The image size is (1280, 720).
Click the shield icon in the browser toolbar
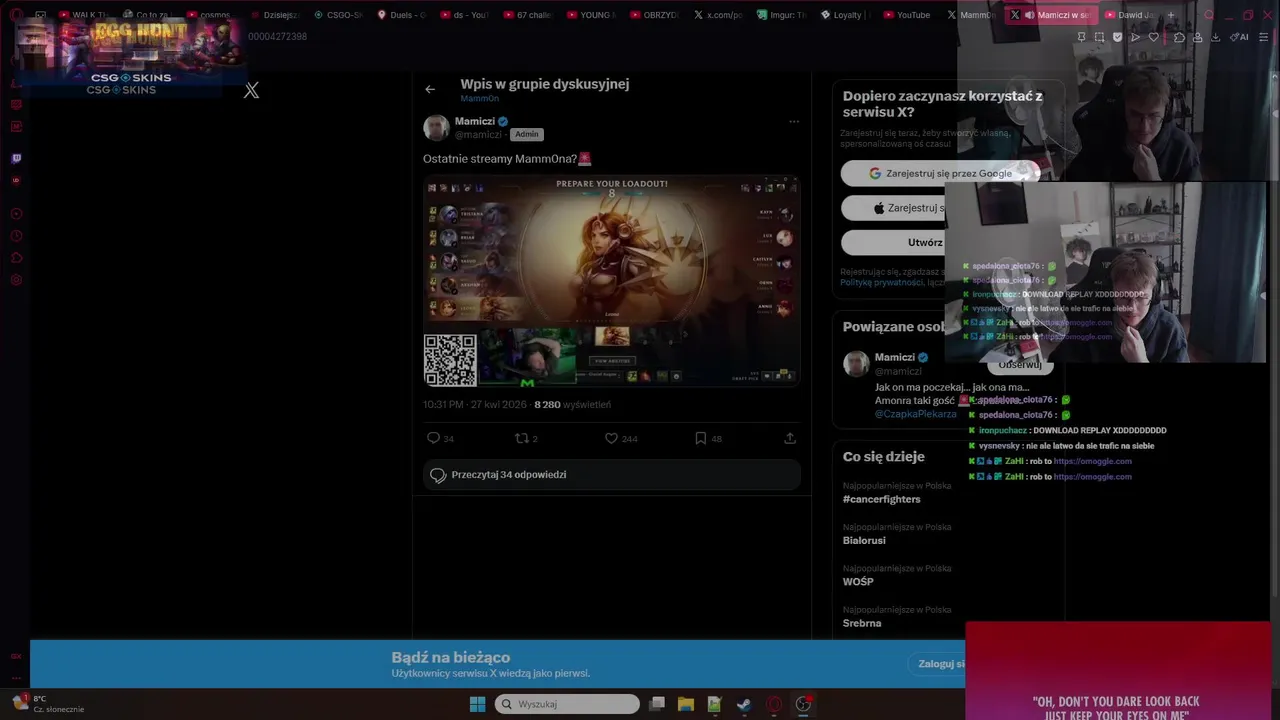1117,37
